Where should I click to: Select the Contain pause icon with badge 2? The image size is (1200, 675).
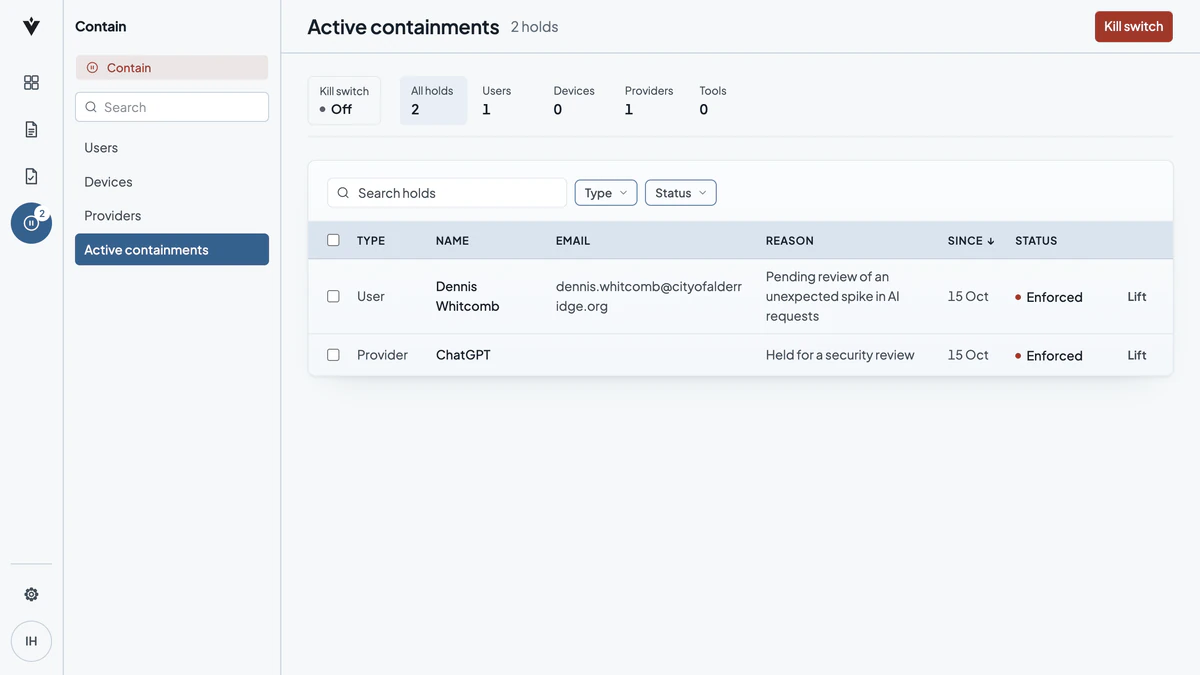click(31, 223)
